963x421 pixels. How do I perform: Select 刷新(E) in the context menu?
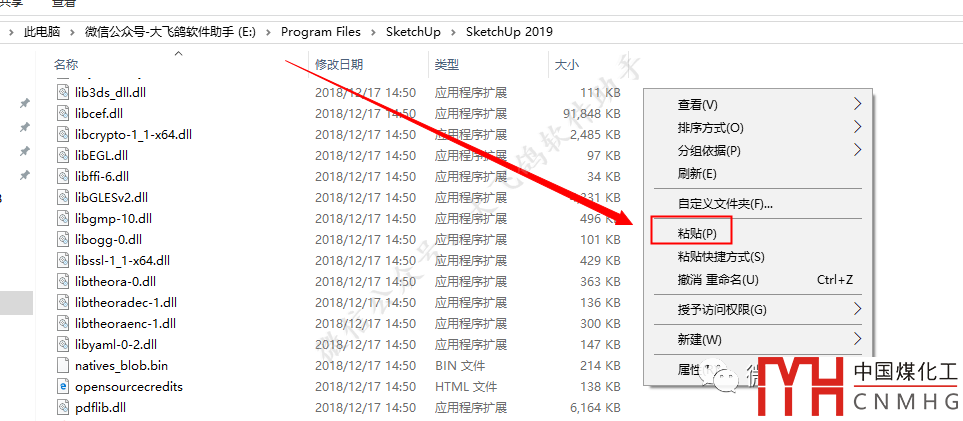pyautogui.click(x=697, y=174)
